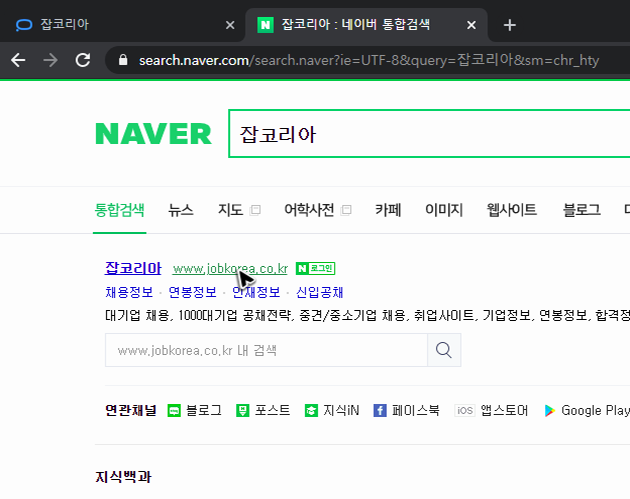Viewport: 630px width, 499px height.
Task: Open the 신입공채 sublink
Action: pos(319,292)
